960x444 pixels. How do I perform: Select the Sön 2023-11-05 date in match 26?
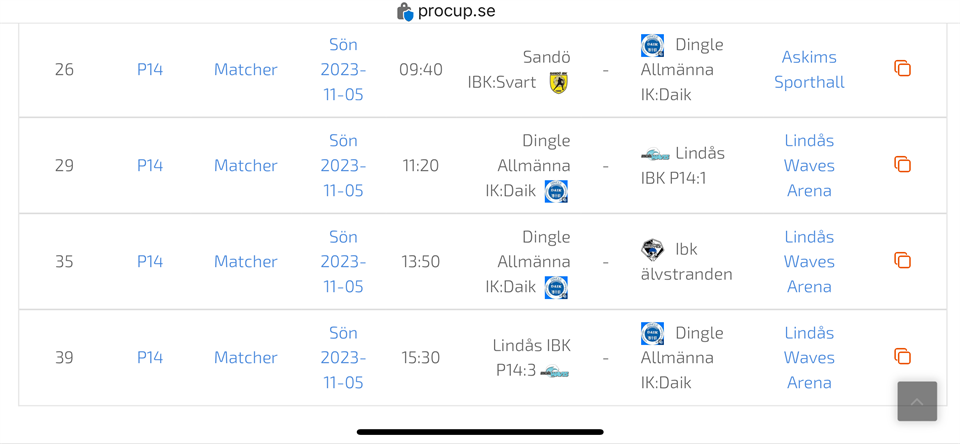point(343,69)
